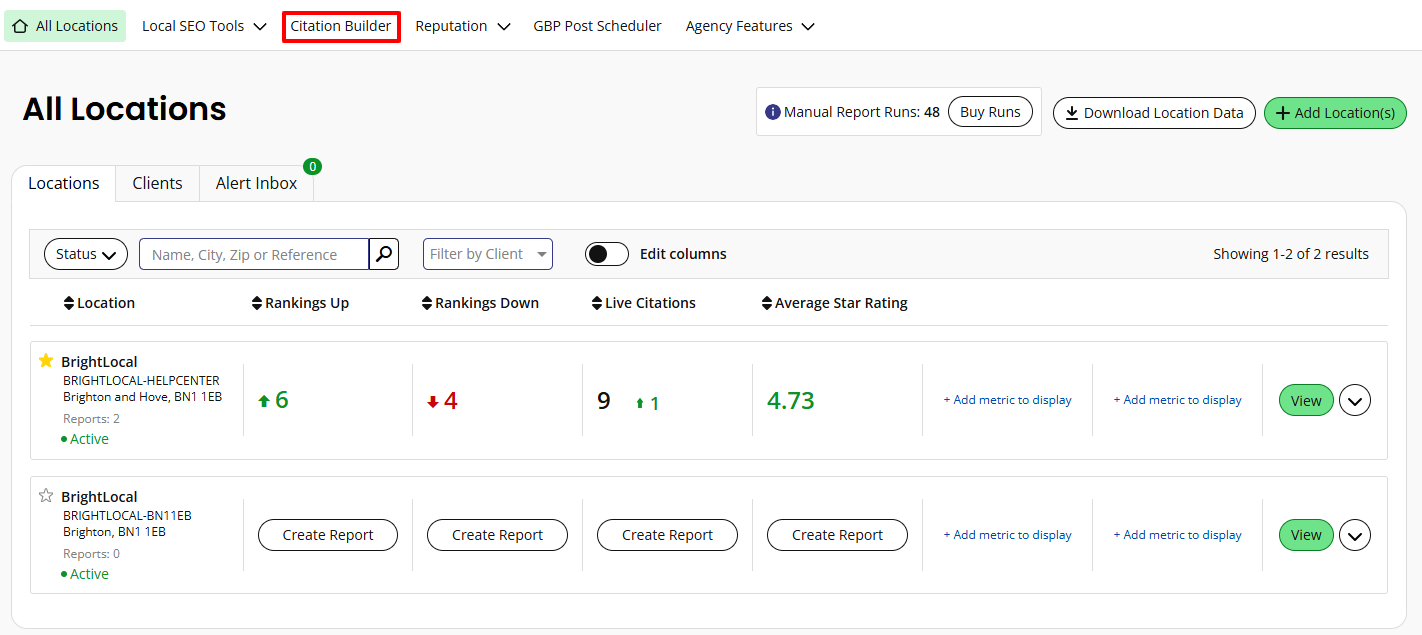View the BRIGHTLOCAL-BN11EB location
Image resolution: width=1422 pixels, height=635 pixels.
tap(1306, 535)
